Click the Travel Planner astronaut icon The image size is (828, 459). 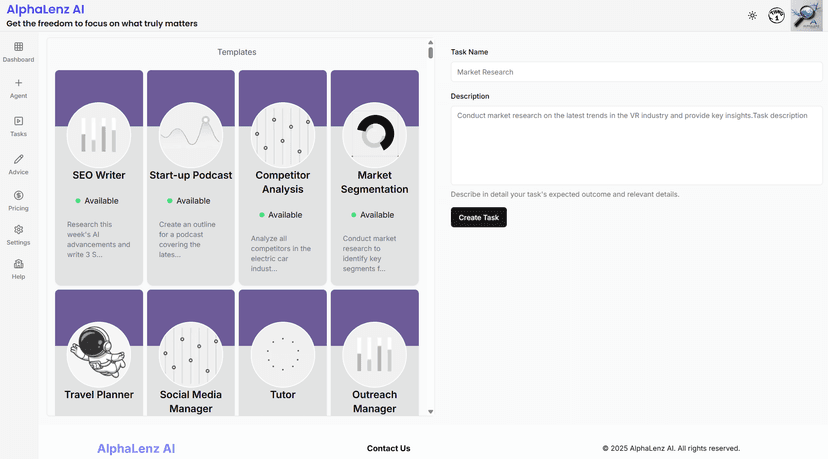pos(99,354)
